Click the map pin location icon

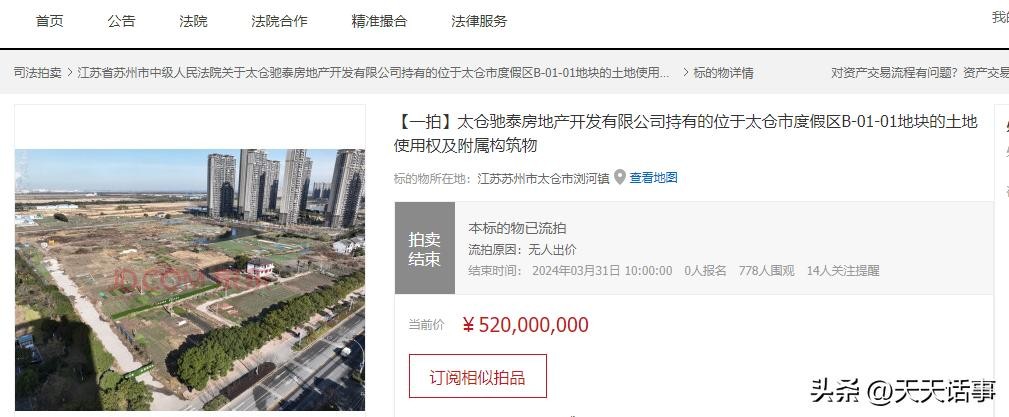(x=620, y=177)
